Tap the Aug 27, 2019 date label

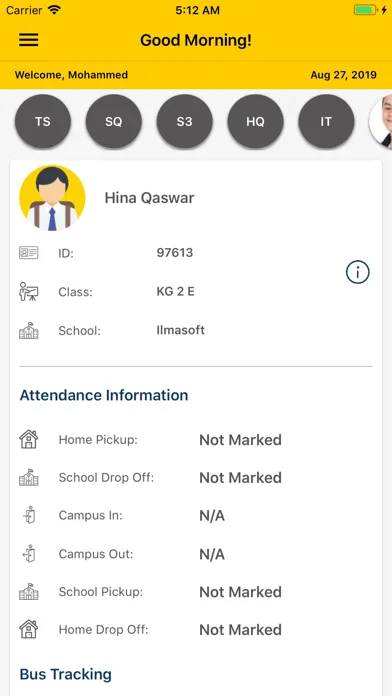[x=343, y=75]
